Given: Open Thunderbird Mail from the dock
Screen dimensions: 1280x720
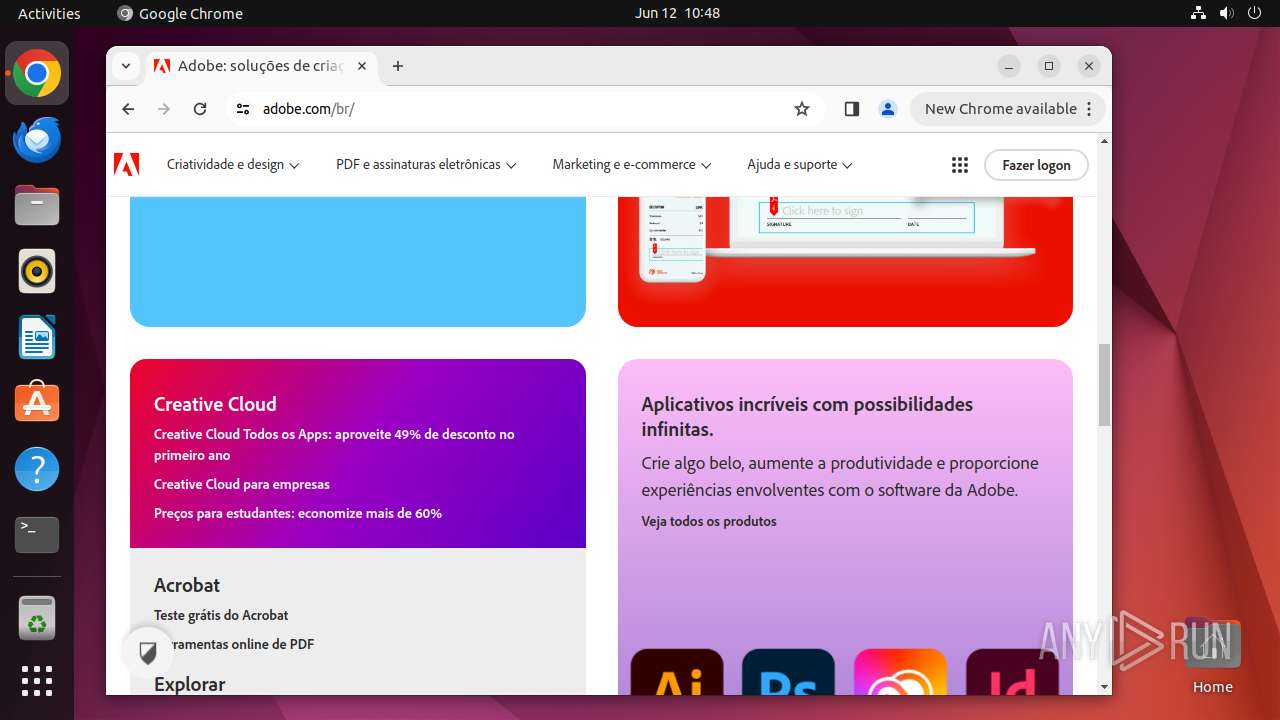Looking at the screenshot, I should coord(37,140).
